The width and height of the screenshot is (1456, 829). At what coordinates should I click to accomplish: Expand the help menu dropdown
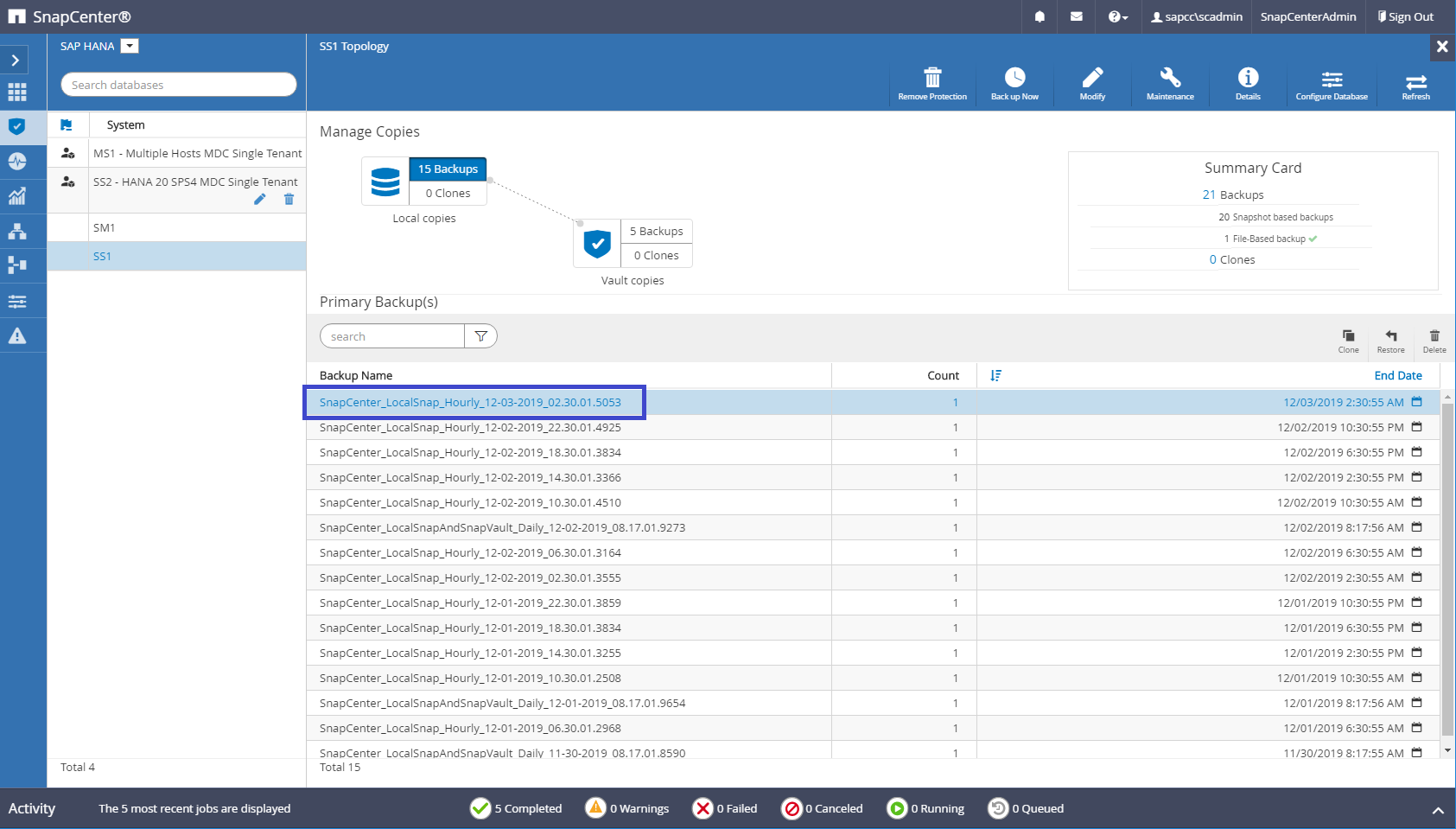pos(1117,16)
